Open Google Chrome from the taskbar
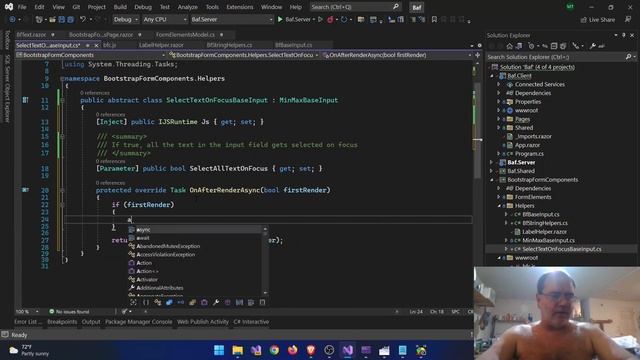The width and height of the screenshot is (640, 360). click(274, 350)
